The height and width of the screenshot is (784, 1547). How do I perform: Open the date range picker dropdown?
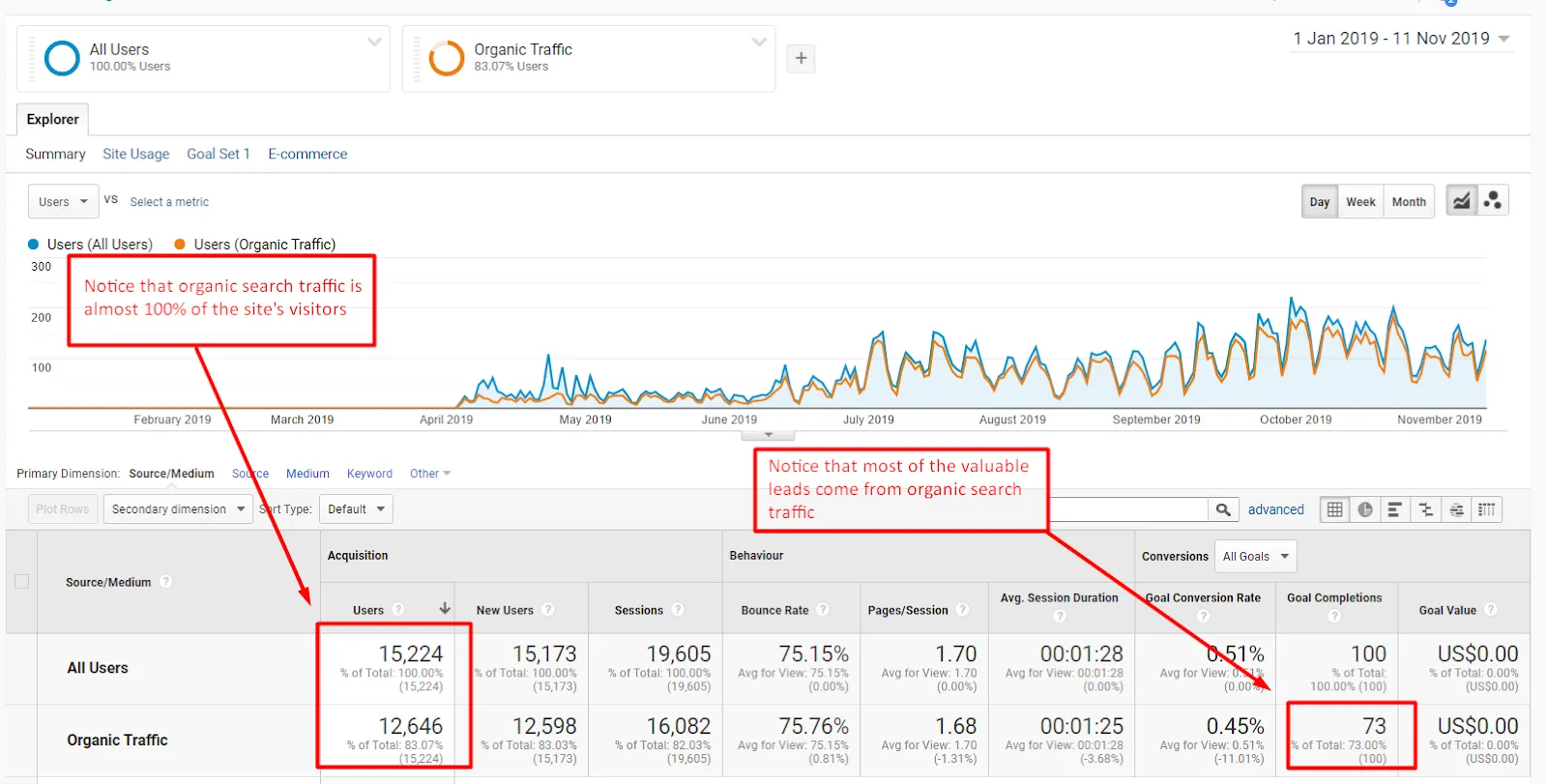(x=1403, y=39)
